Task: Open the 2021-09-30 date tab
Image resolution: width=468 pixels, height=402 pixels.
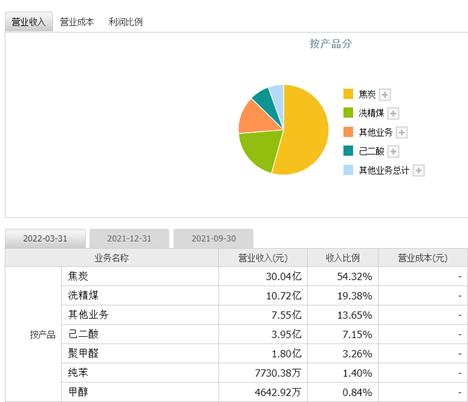Action: pyautogui.click(x=213, y=238)
